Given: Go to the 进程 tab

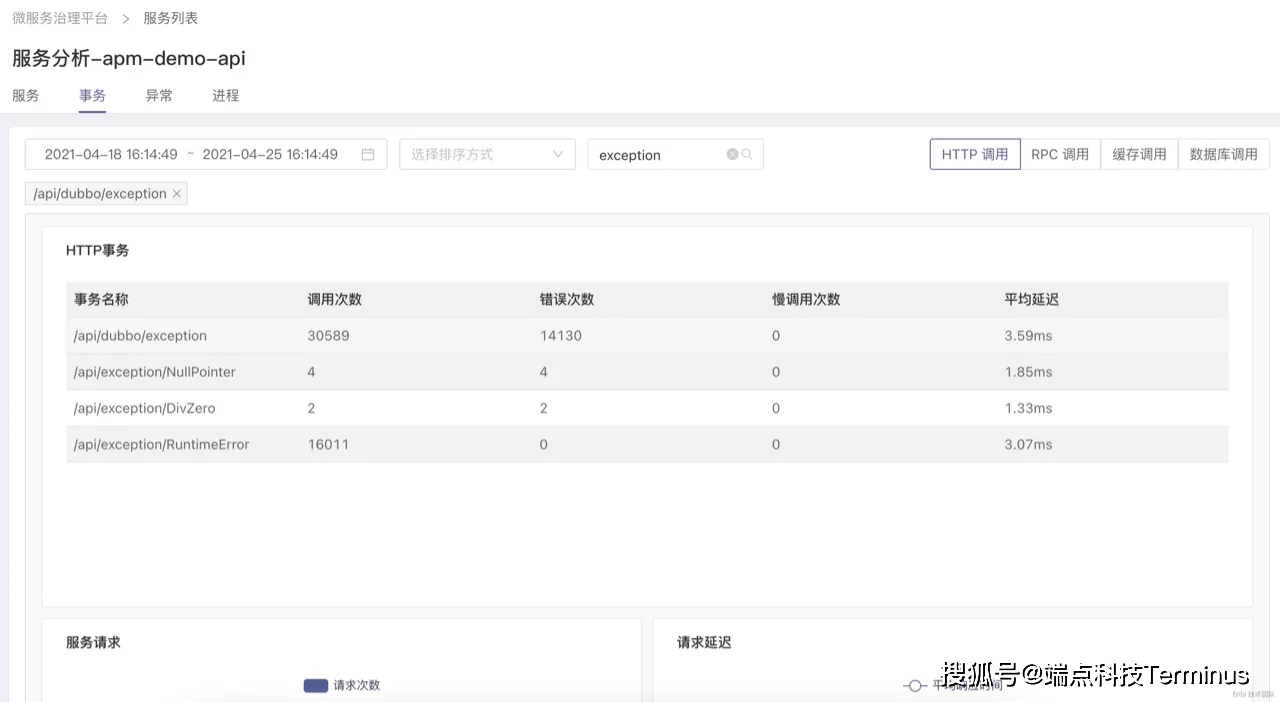Looking at the screenshot, I should (x=226, y=96).
